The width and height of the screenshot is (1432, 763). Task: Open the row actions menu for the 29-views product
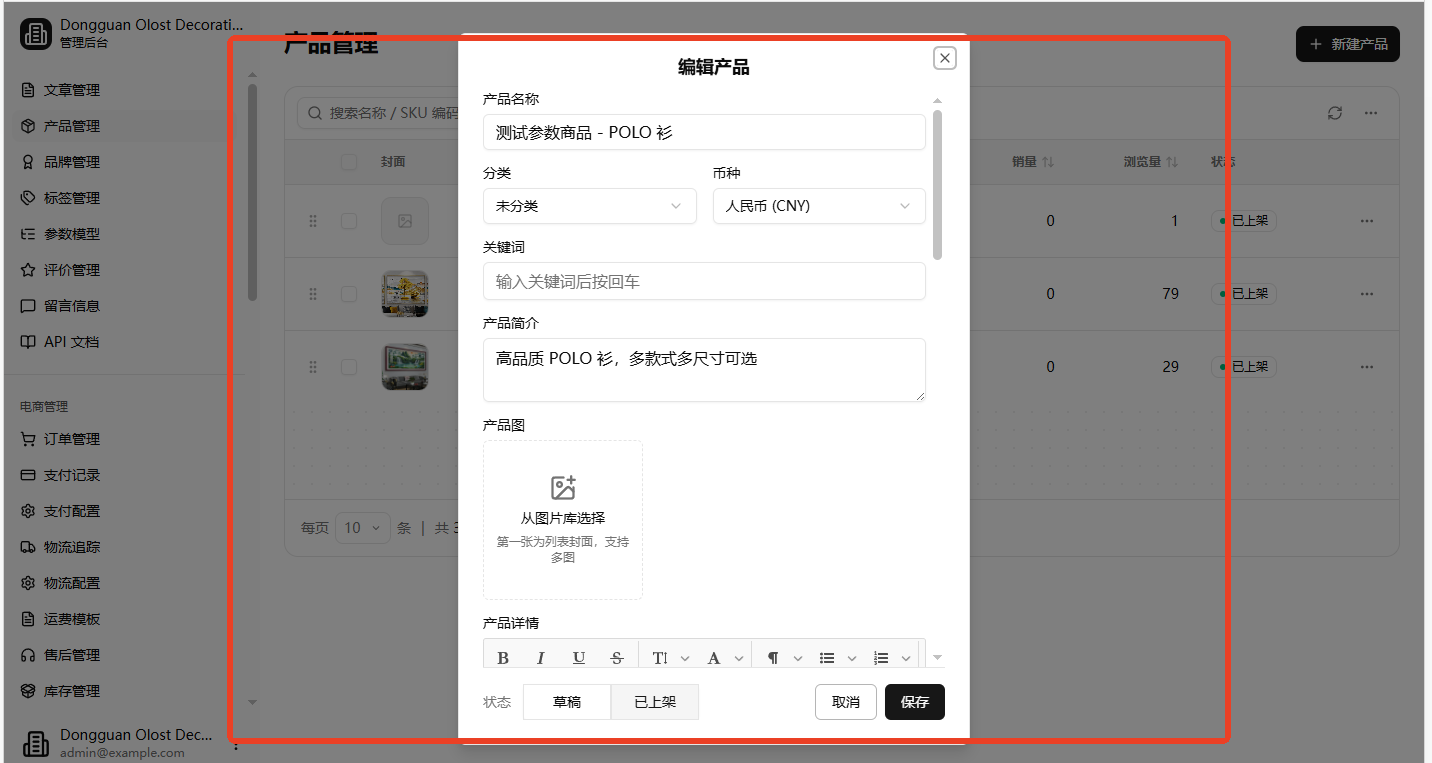[x=1367, y=367]
